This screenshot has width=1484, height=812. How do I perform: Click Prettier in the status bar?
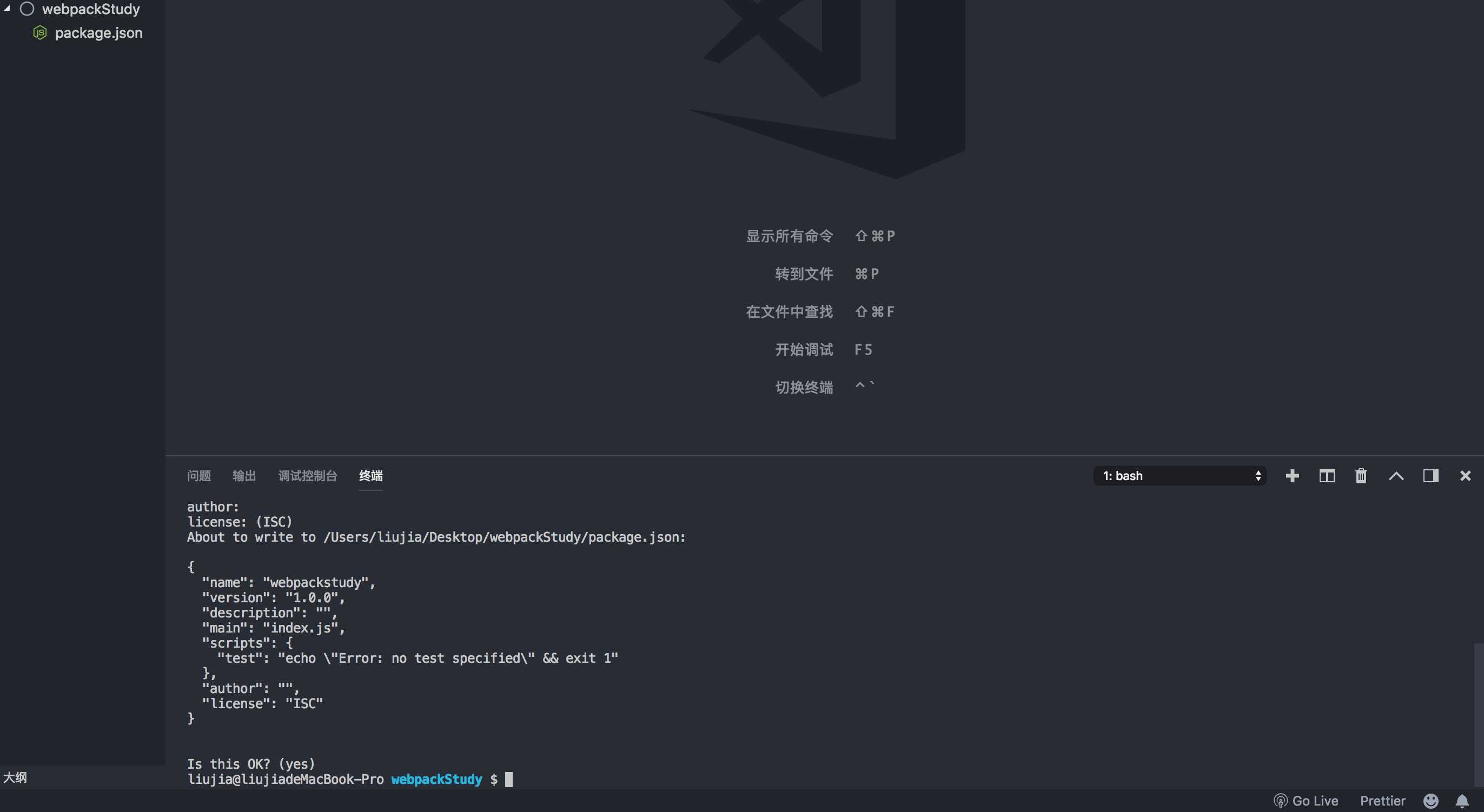(1383, 801)
